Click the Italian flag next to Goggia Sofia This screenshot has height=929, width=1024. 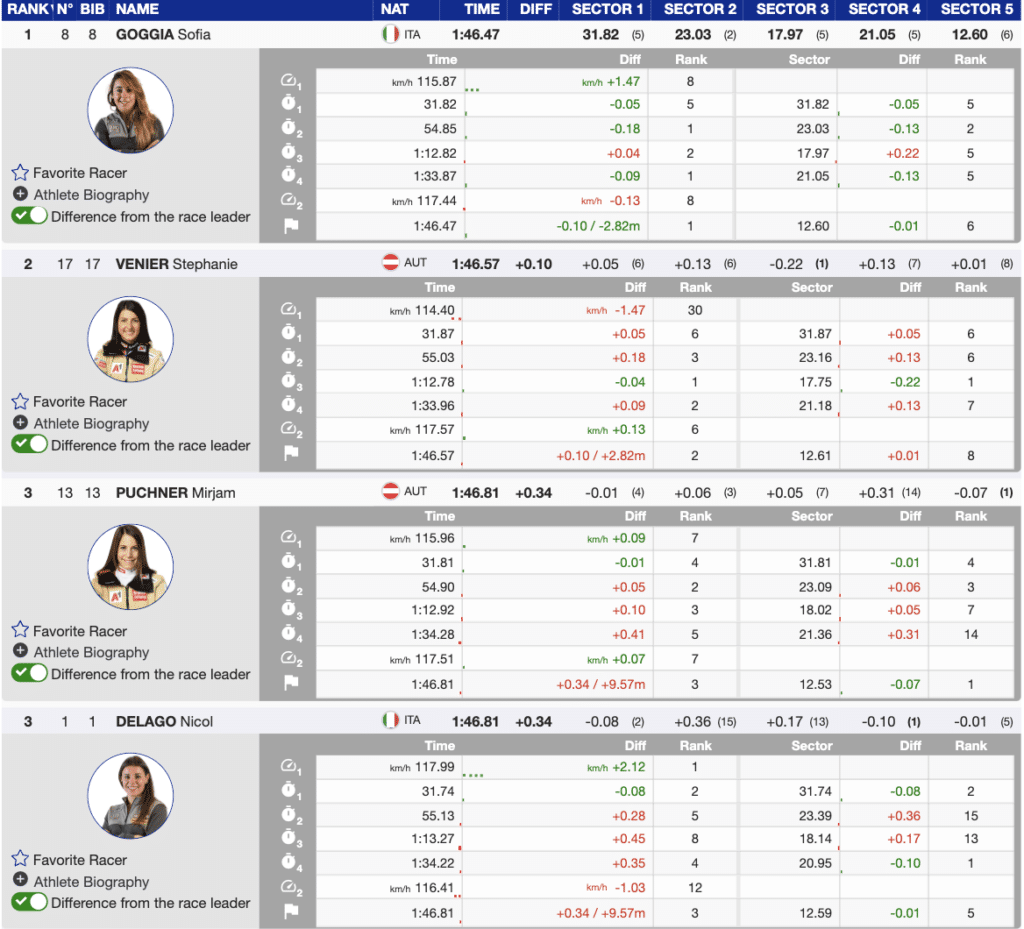pos(391,34)
